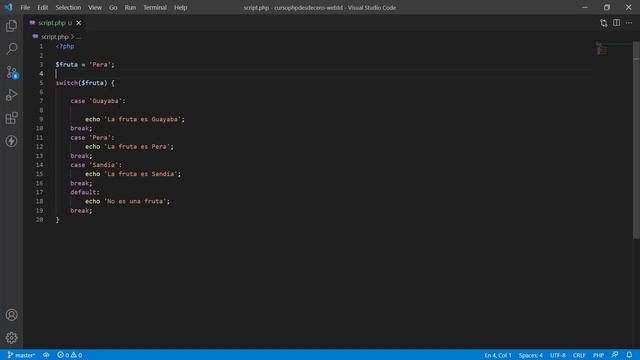This screenshot has width=640, height=360.
Task: Open the errors and warnings indicator
Action: 70,355
